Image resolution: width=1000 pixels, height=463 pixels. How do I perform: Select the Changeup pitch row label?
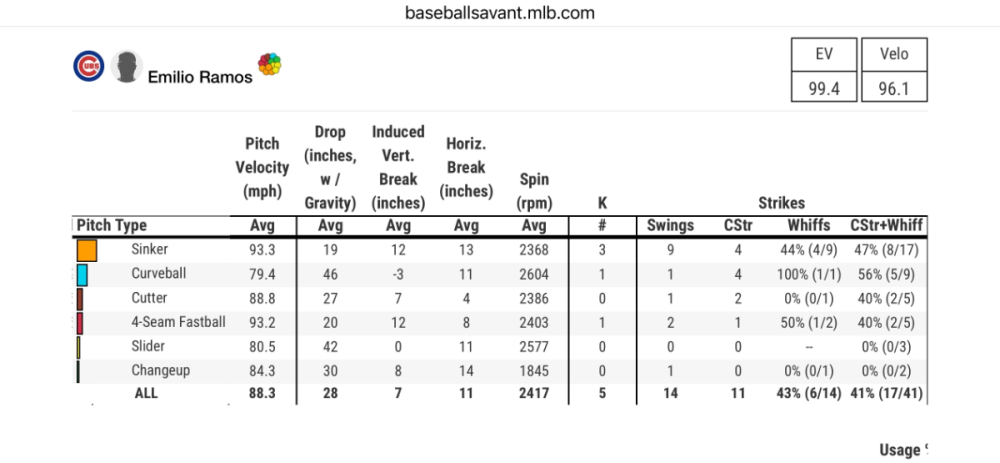(x=161, y=371)
